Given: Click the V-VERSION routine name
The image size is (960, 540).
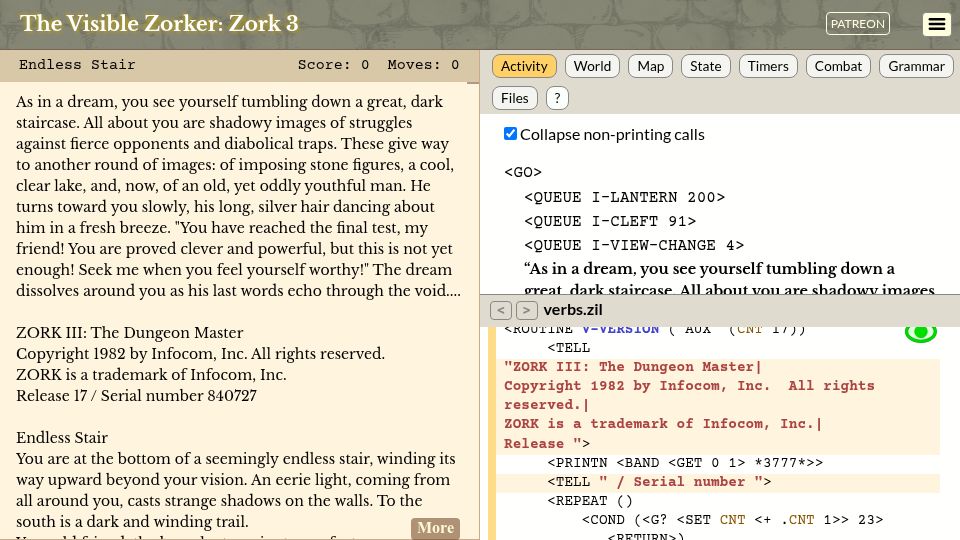Looking at the screenshot, I should tap(620, 329).
